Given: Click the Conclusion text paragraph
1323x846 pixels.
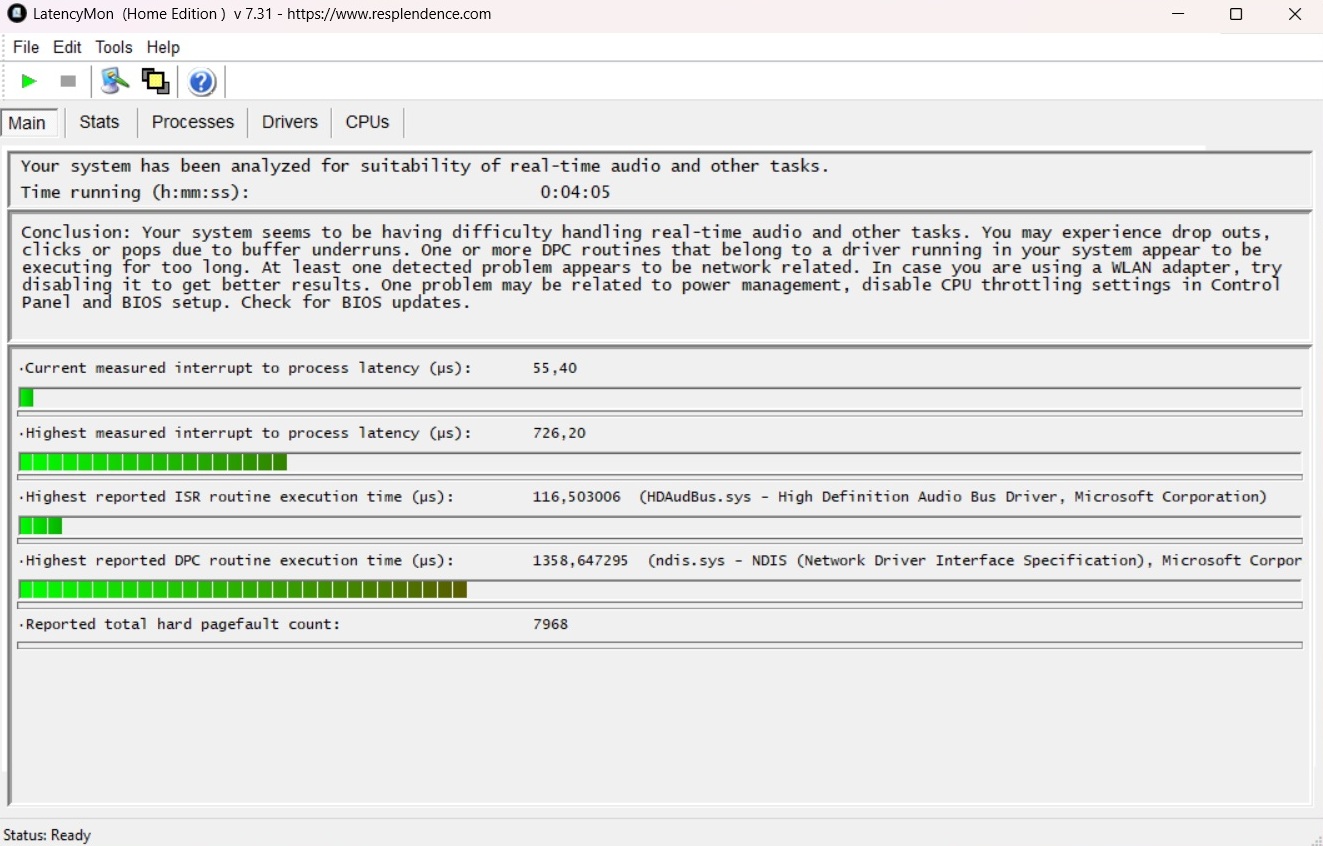Looking at the screenshot, I should (650, 267).
